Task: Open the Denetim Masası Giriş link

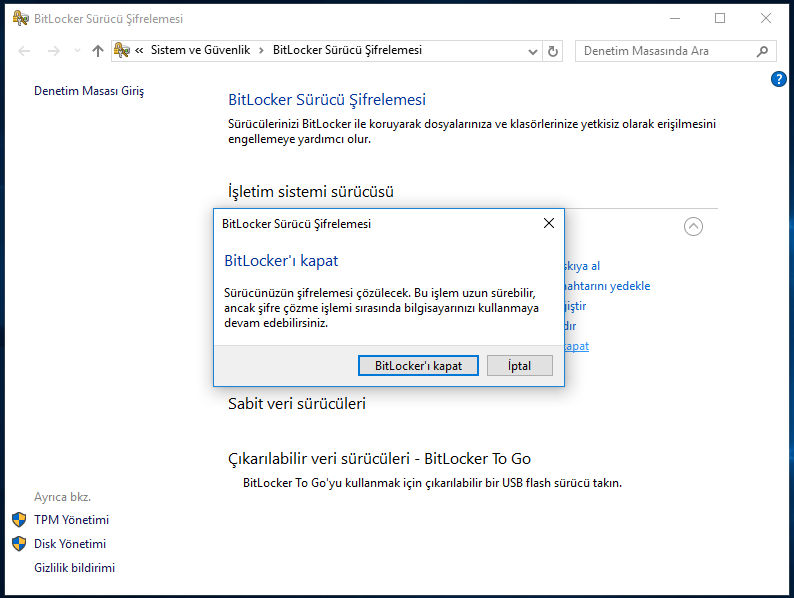Action: 89,91
